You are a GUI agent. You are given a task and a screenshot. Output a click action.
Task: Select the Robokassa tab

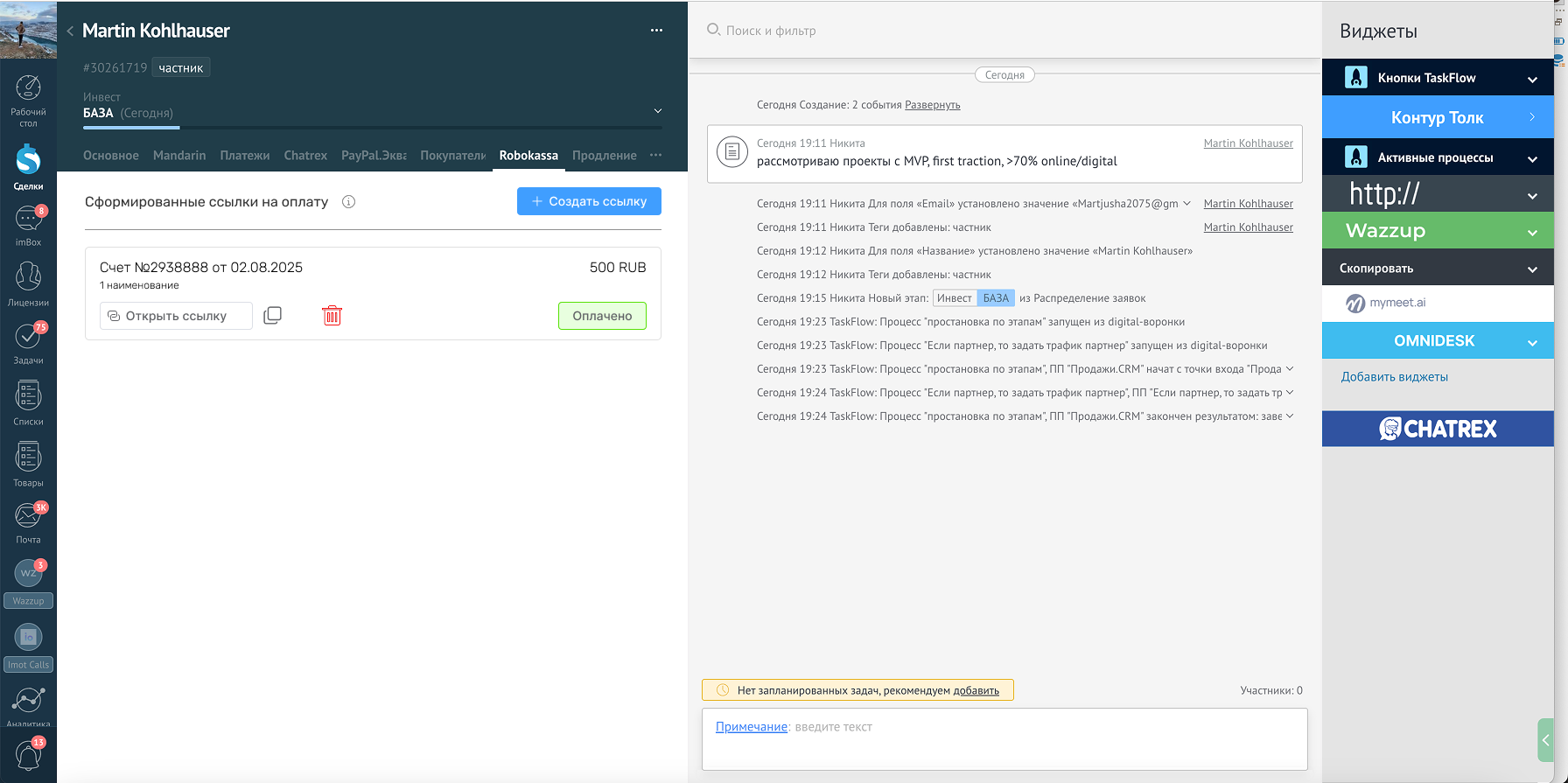click(528, 156)
